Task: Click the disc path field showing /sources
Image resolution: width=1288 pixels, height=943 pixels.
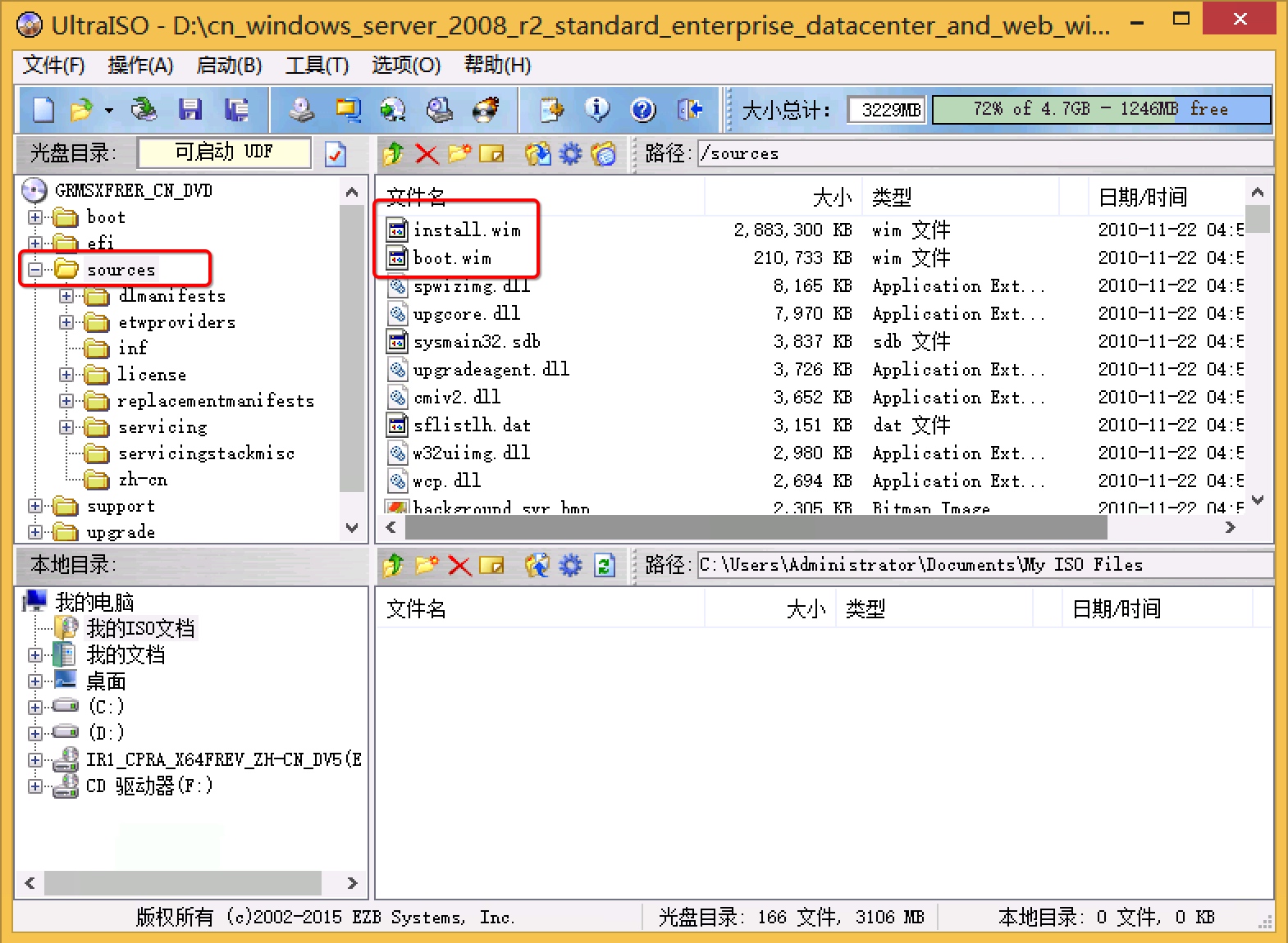Action: (x=984, y=153)
